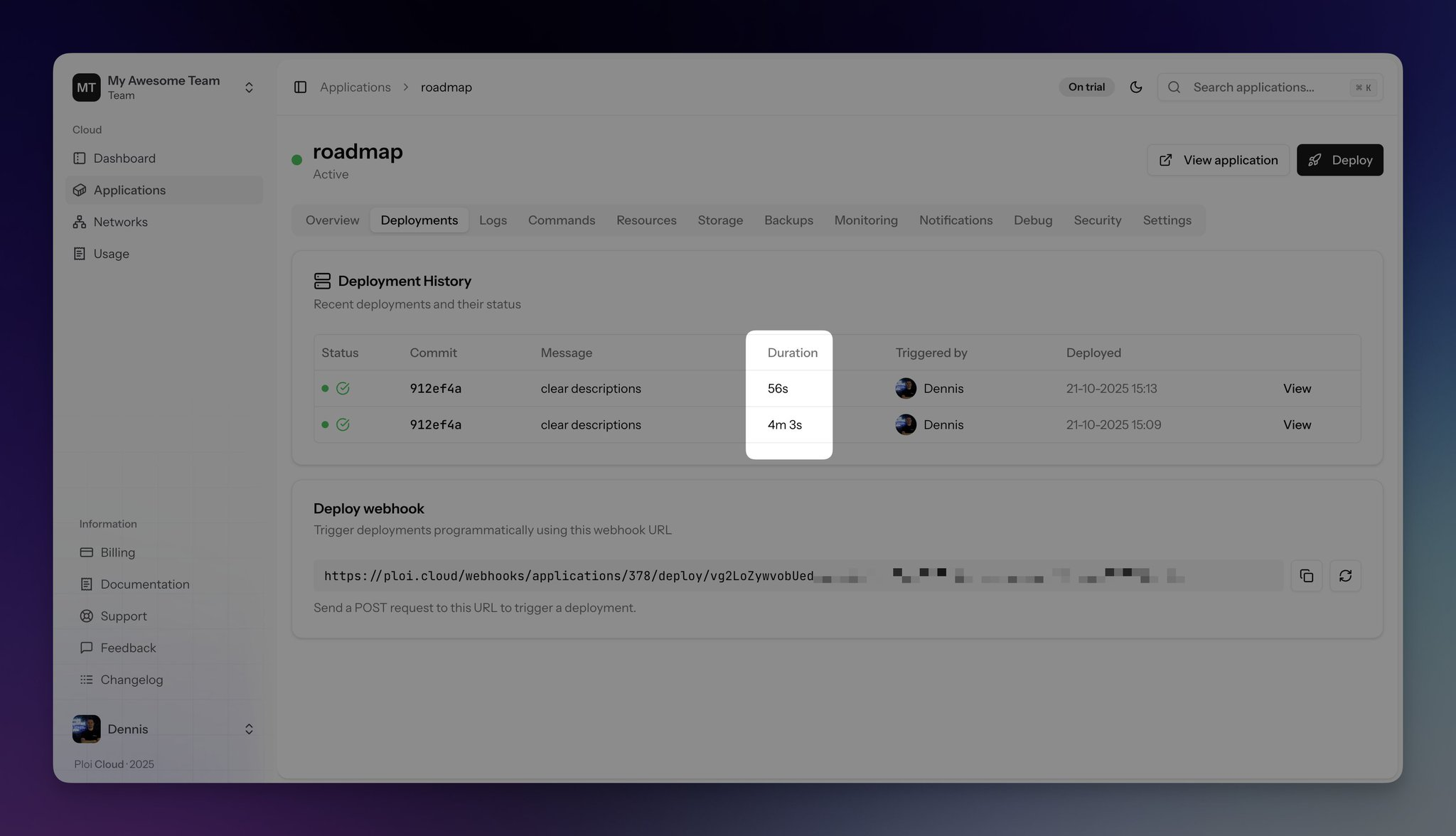Go to Networks section
This screenshot has width=1456, height=836.
(120, 222)
